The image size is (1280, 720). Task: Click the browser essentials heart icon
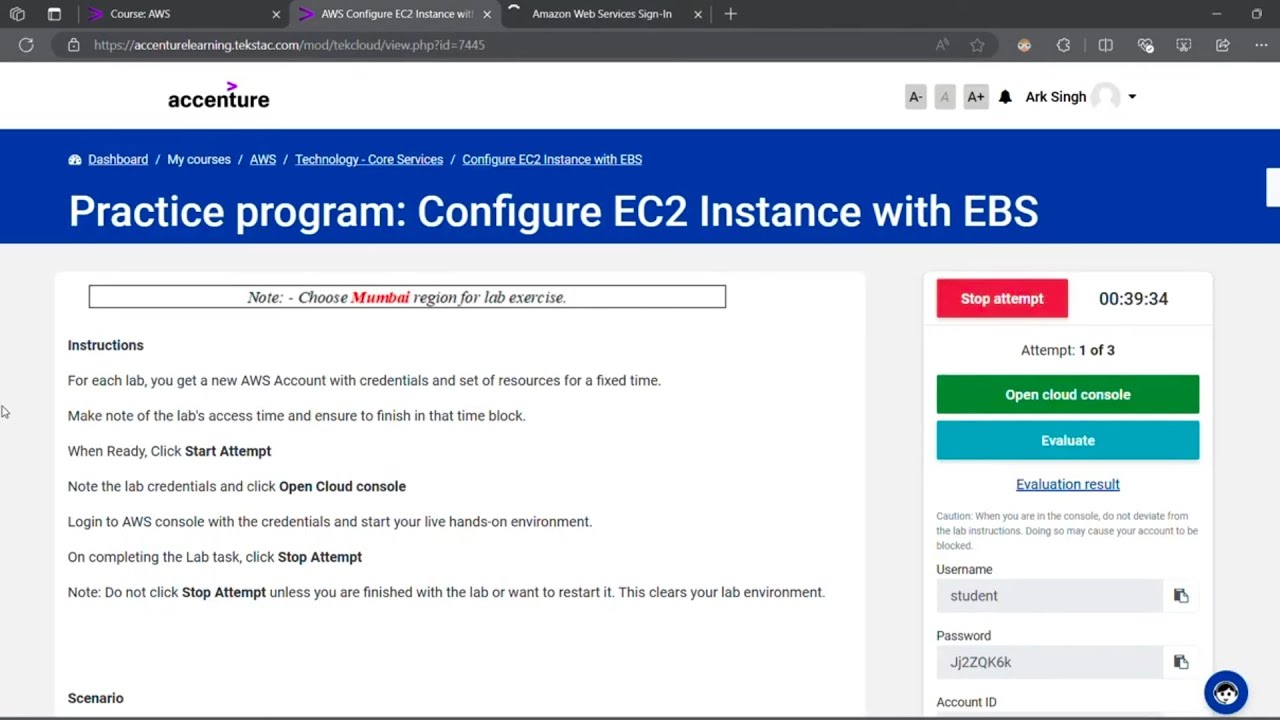(1145, 45)
